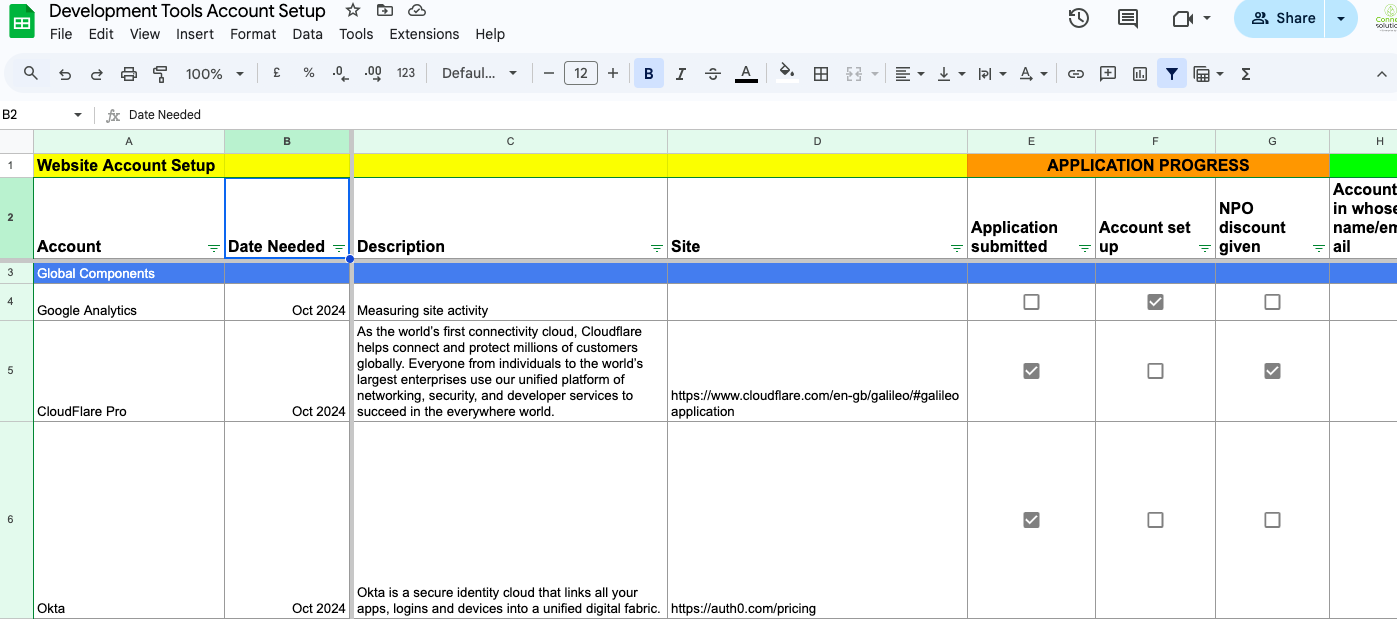Image resolution: width=1397 pixels, height=619 pixels.
Task: Select the borders icon in toolbar
Action: [x=821, y=74]
